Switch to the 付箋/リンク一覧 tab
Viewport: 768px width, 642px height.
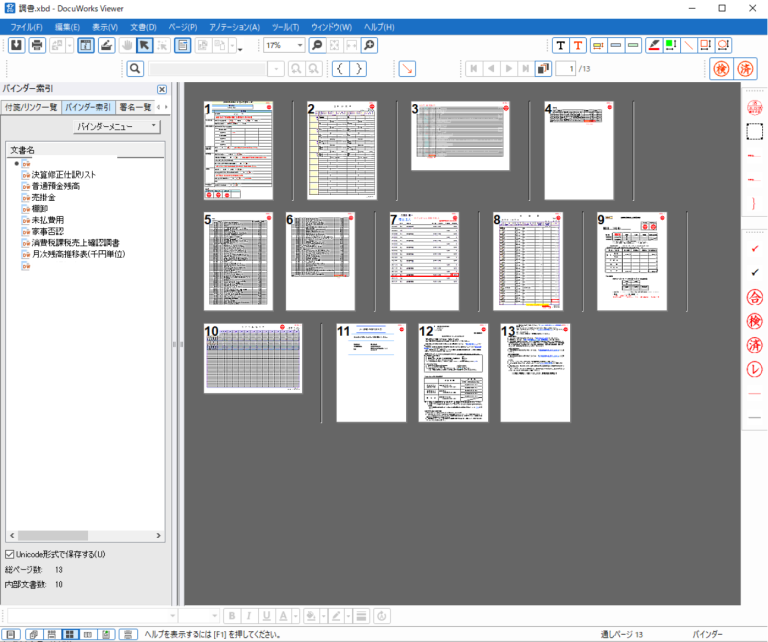tap(30, 106)
